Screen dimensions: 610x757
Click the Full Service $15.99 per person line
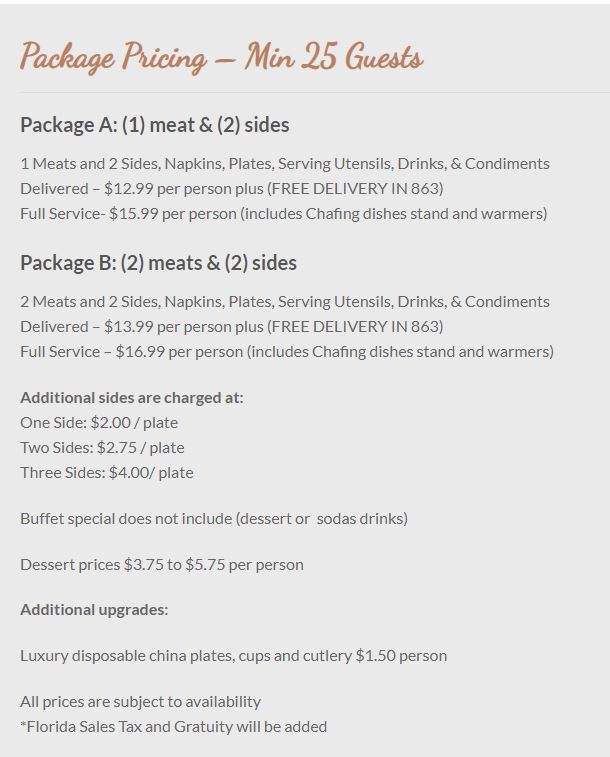coord(283,213)
